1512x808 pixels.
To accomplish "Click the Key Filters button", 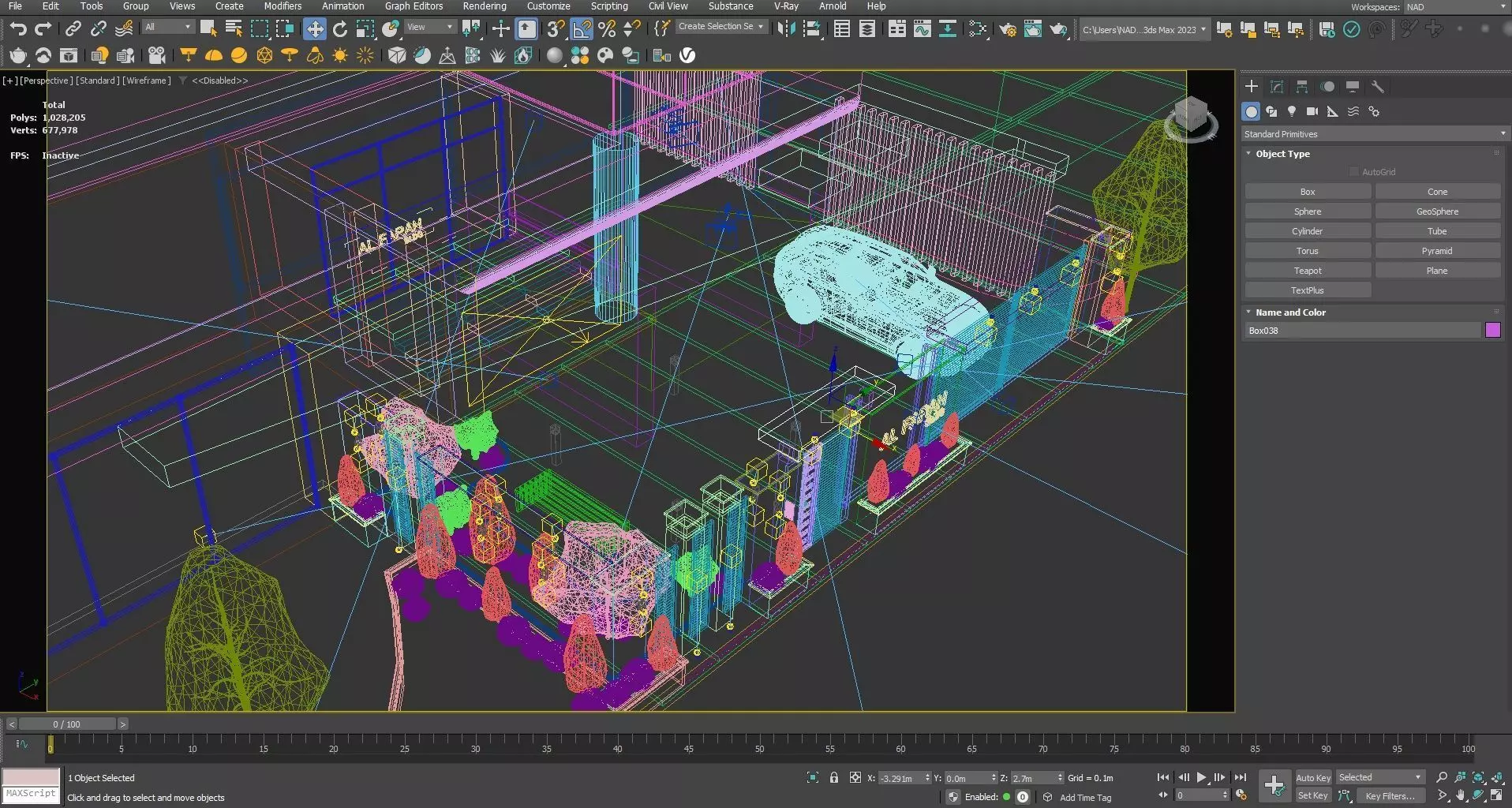I will click(1390, 795).
